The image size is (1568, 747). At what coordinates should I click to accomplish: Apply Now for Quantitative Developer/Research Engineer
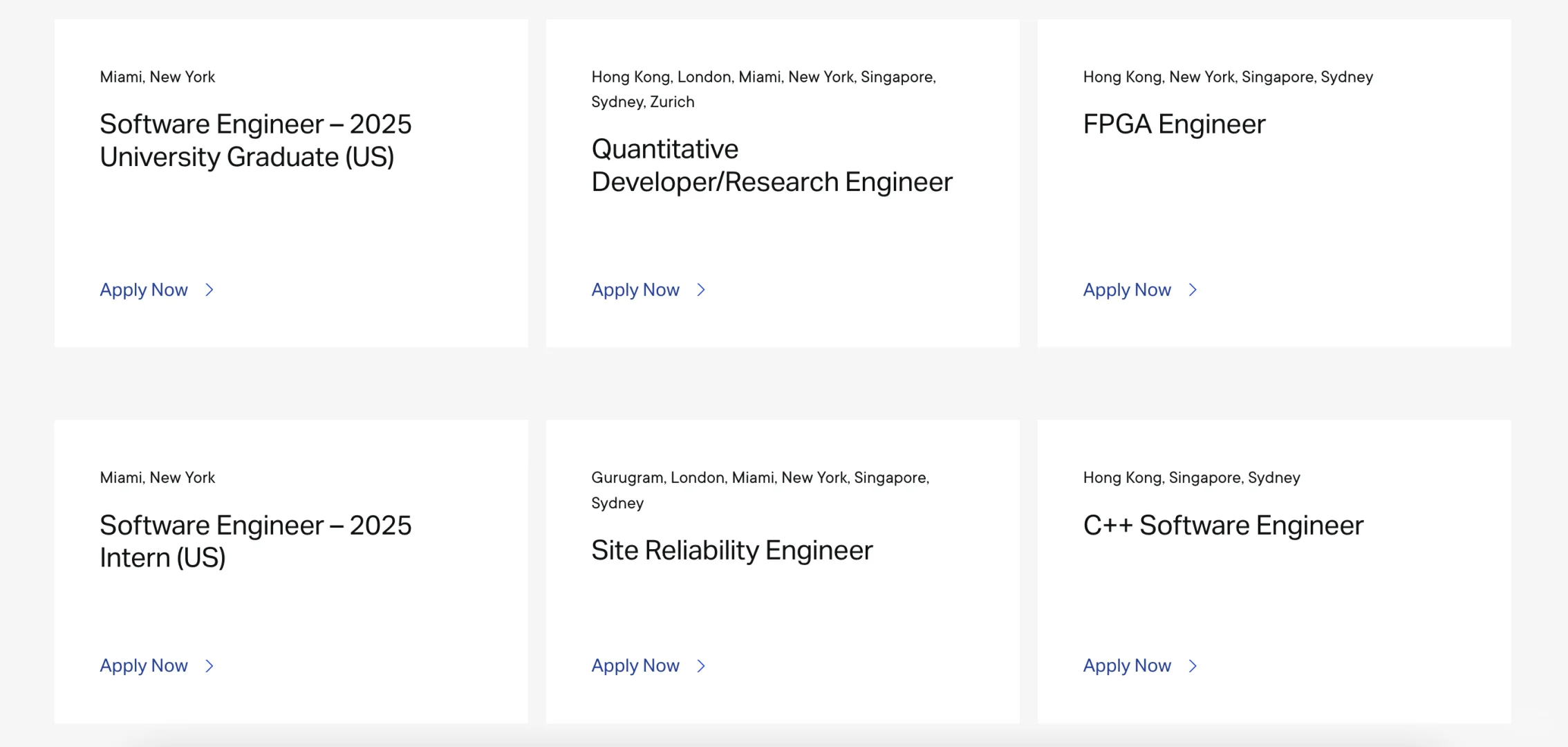[635, 290]
